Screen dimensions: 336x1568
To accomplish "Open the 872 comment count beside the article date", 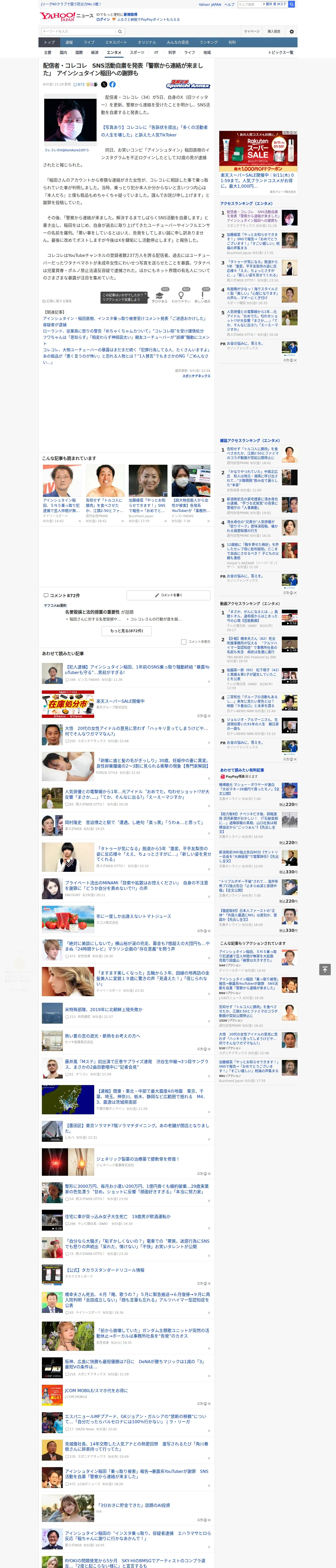I will 80,85.
